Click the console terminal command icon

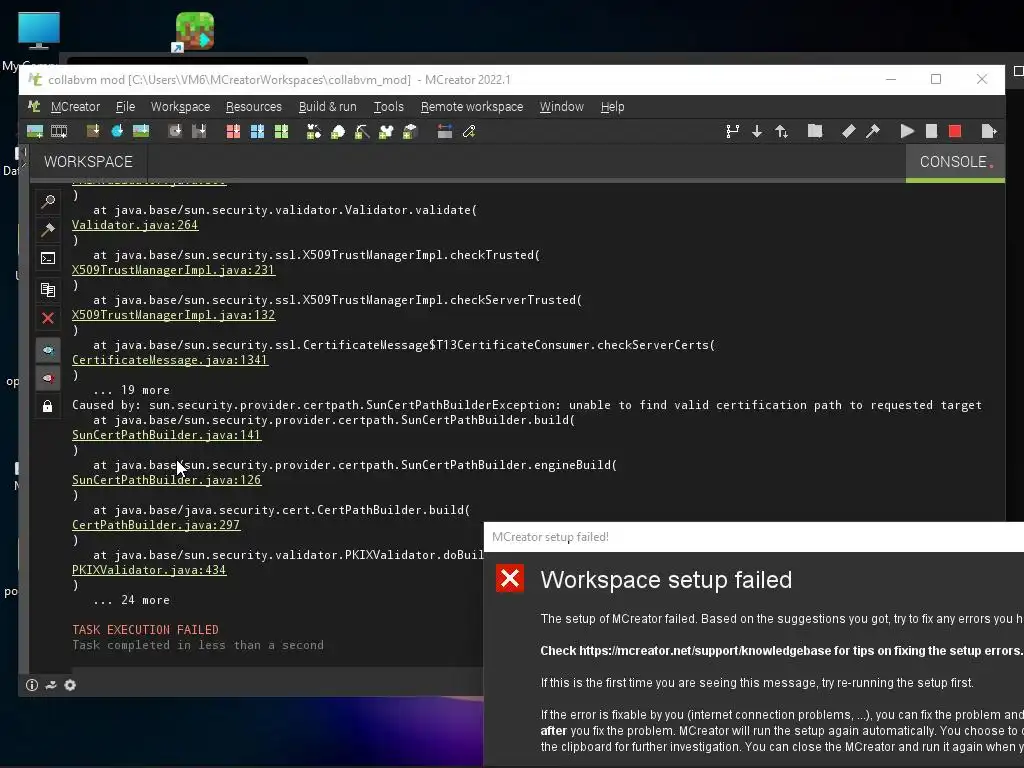(48, 259)
